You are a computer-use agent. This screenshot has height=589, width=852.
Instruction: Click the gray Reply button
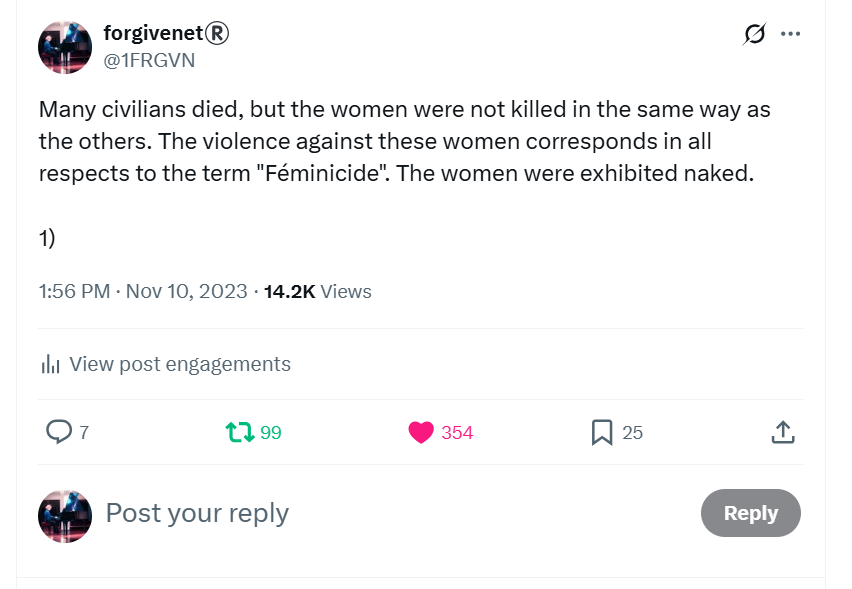click(750, 513)
